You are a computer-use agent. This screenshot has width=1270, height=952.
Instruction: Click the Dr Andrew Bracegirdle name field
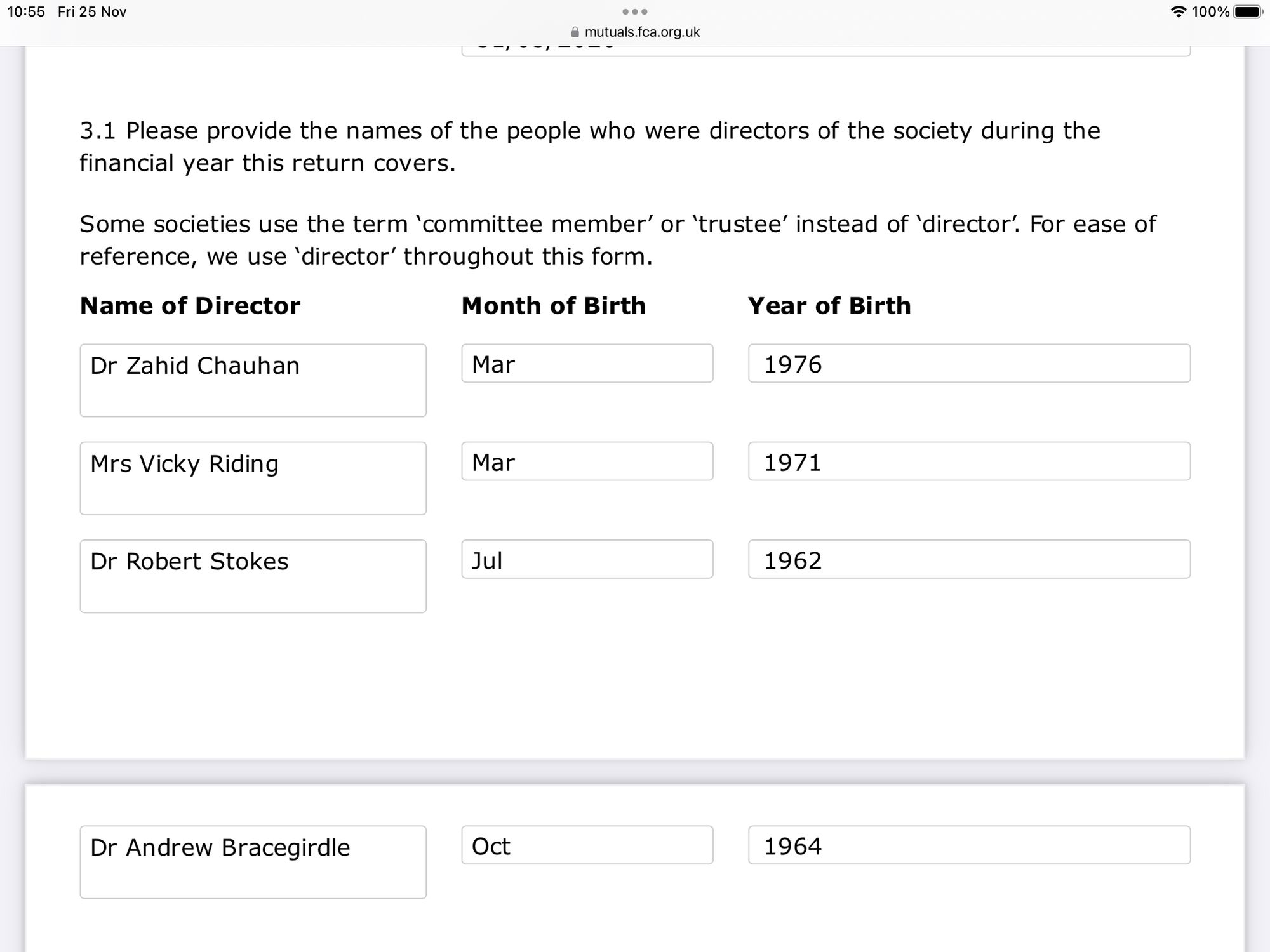click(x=253, y=862)
